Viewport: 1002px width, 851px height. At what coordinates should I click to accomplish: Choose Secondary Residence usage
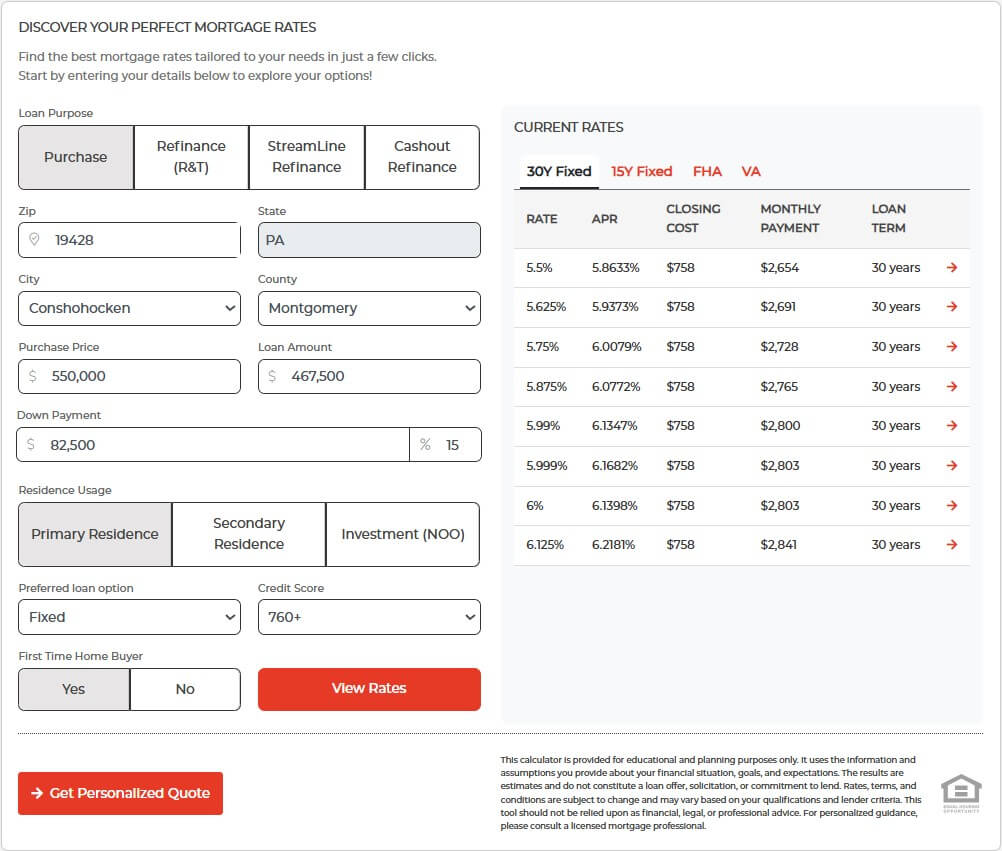248,533
